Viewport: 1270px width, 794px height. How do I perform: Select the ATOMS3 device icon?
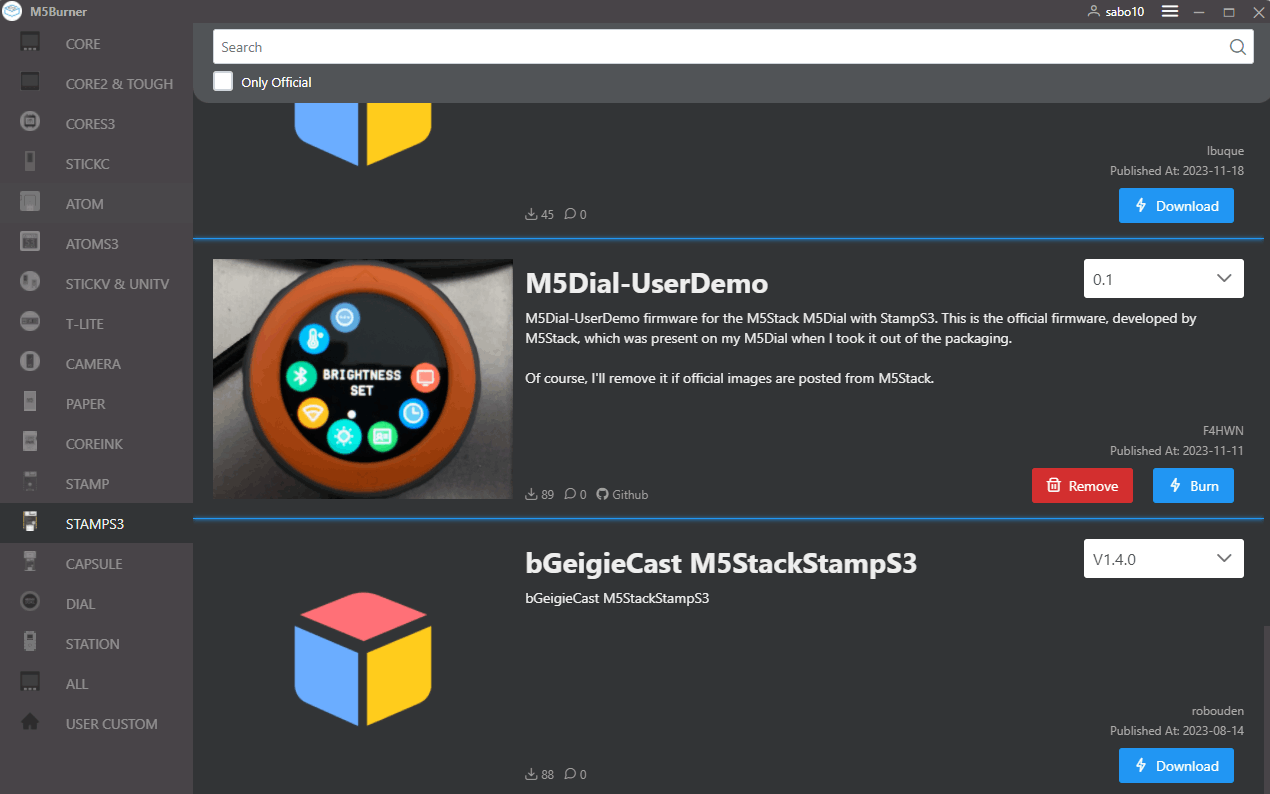30,243
